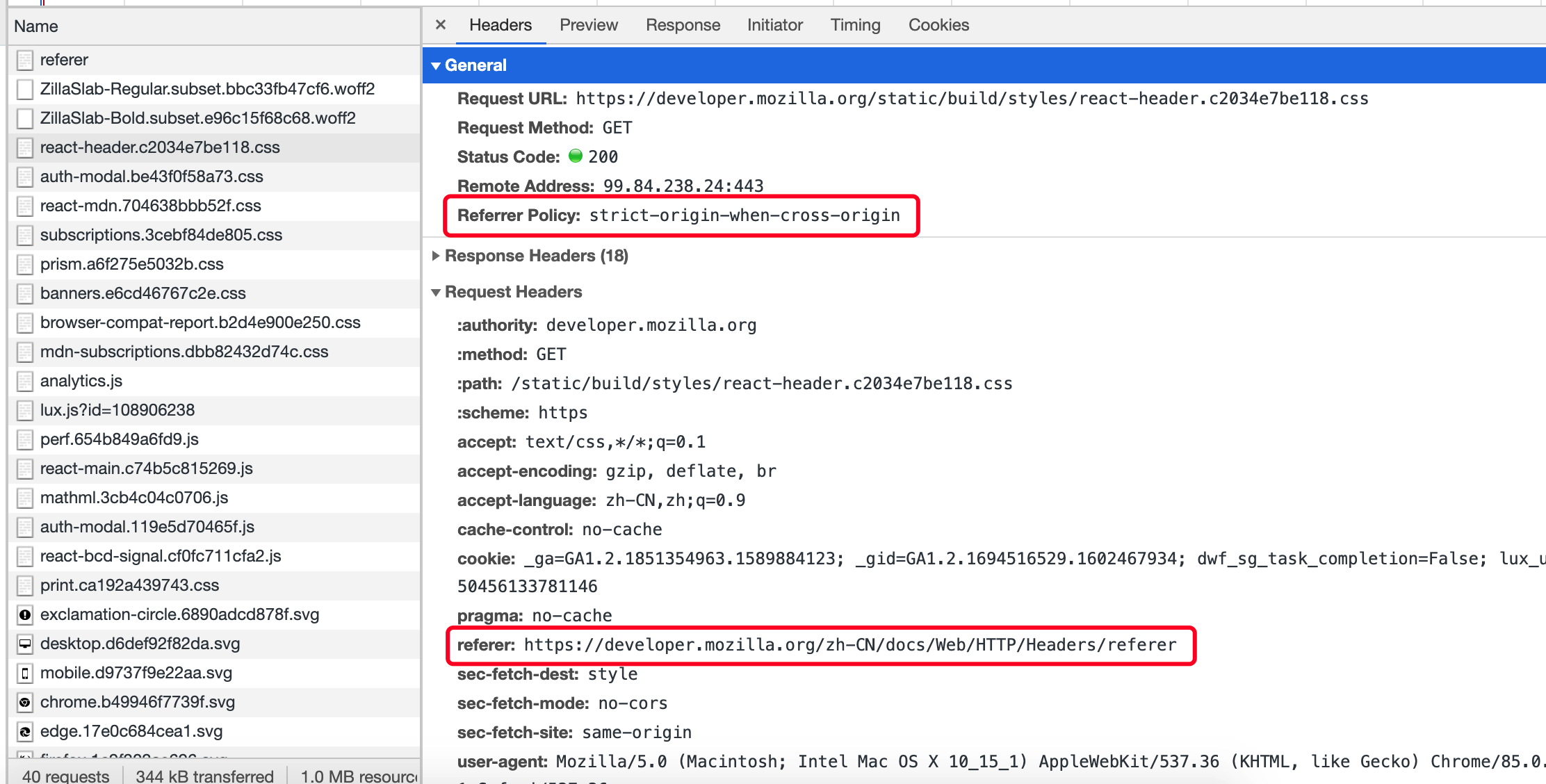Click the edge.17e0c684cea1.svg file icon
This screenshot has height=784, width=1546.
[25, 731]
